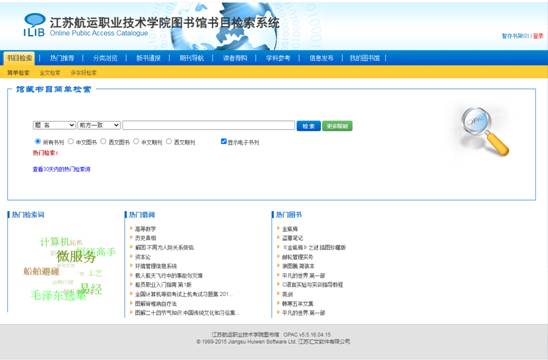The image size is (548, 360).
Task: Open the 学科参考 tab
Action: (278, 58)
